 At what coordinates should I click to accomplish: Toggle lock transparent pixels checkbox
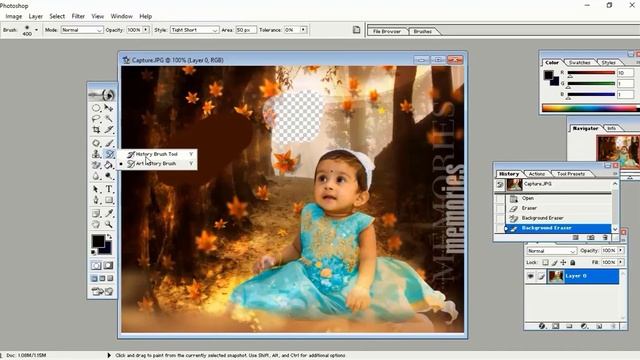click(x=545, y=262)
